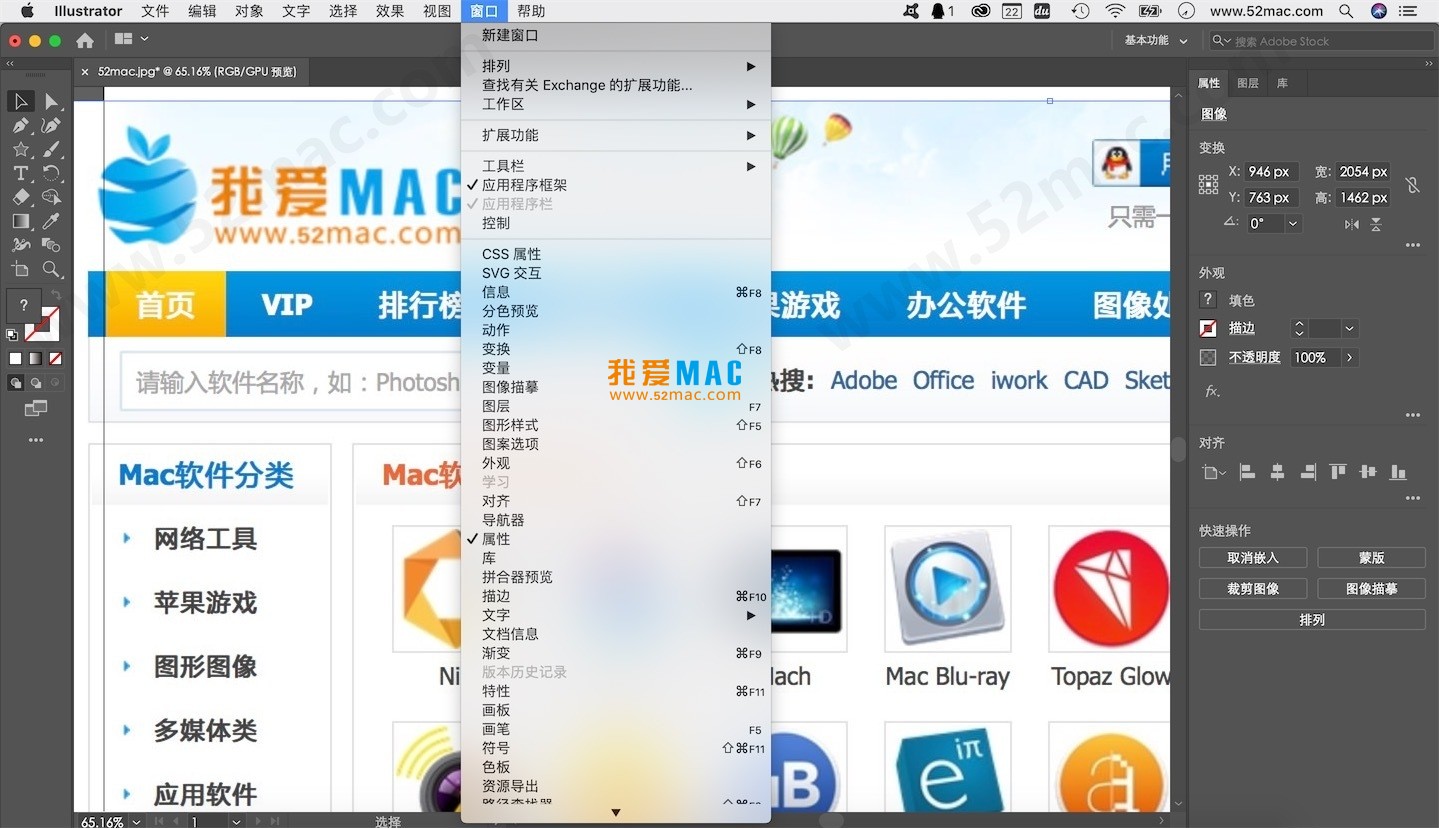Screen dimensions: 1439x828
Task: Select the Curvature tool
Action: [x=51, y=126]
